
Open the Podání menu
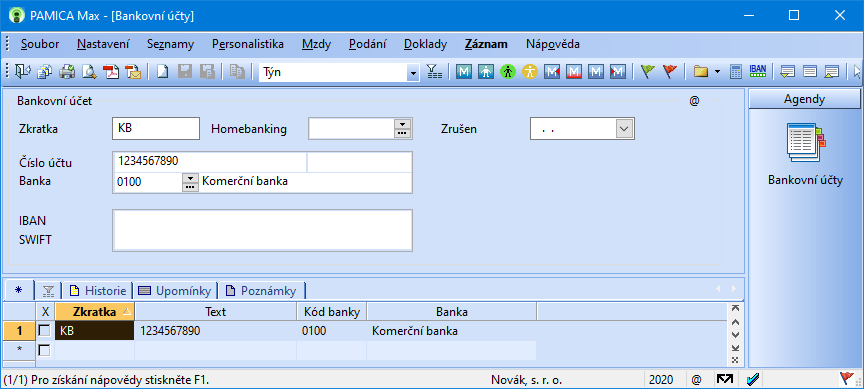368,44
